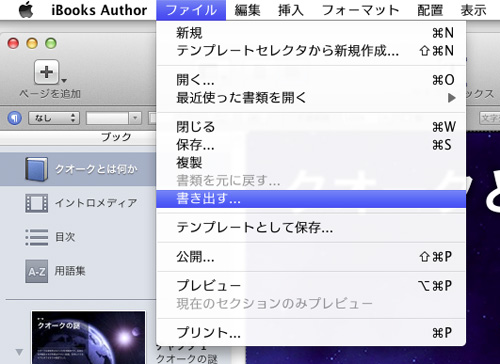Close the open ファイル menu

click(191, 10)
